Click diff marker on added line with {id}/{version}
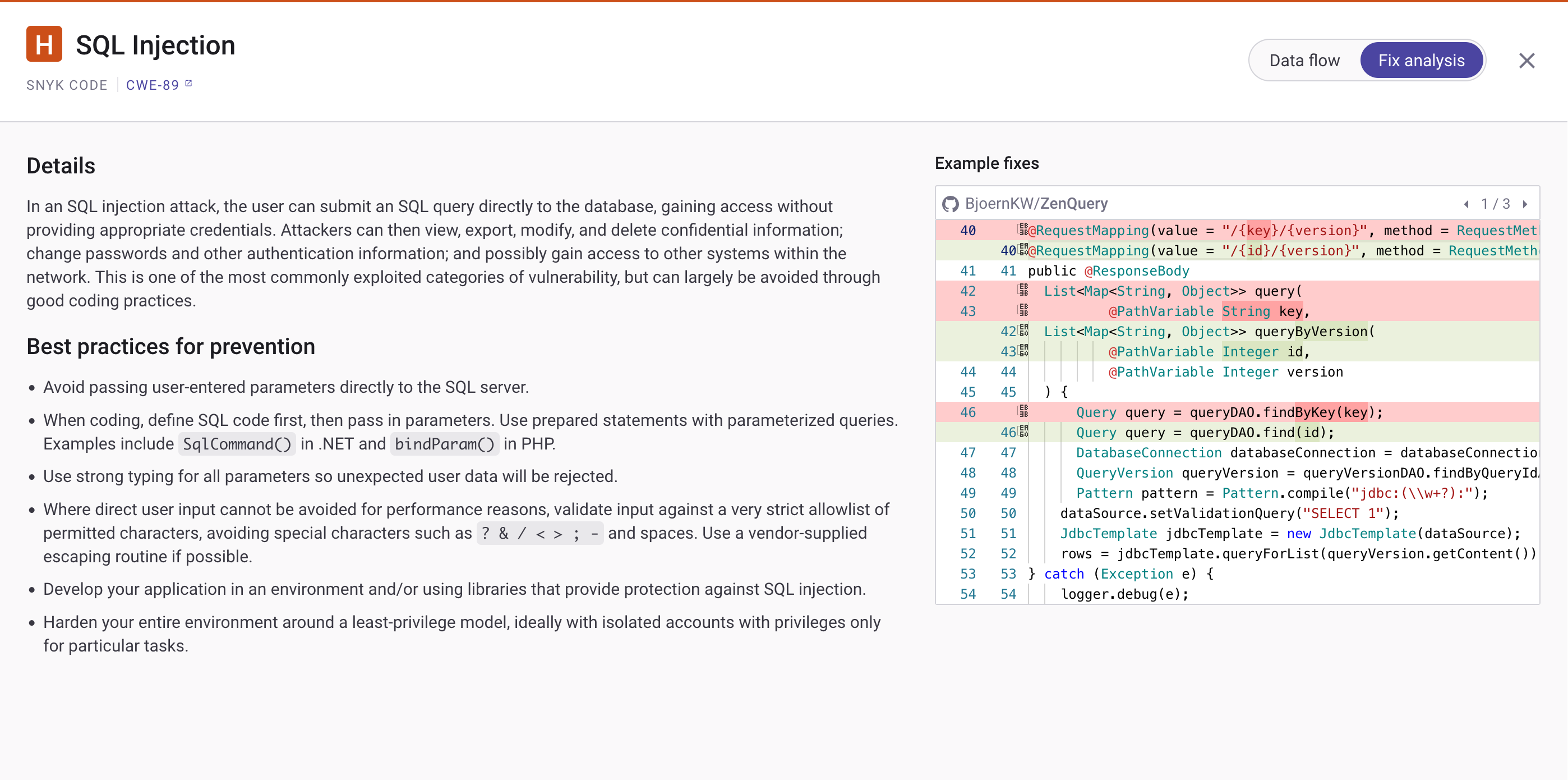The width and height of the screenshot is (1568, 780). point(1023,250)
